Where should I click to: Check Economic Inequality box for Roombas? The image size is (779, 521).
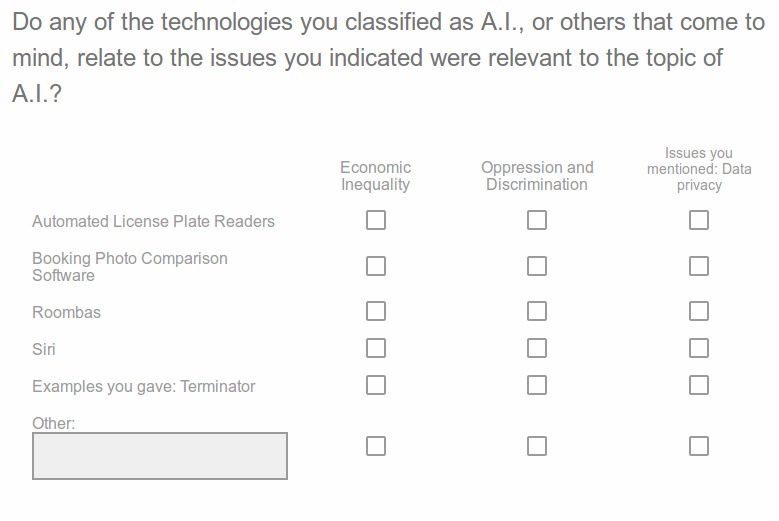tap(376, 311)
